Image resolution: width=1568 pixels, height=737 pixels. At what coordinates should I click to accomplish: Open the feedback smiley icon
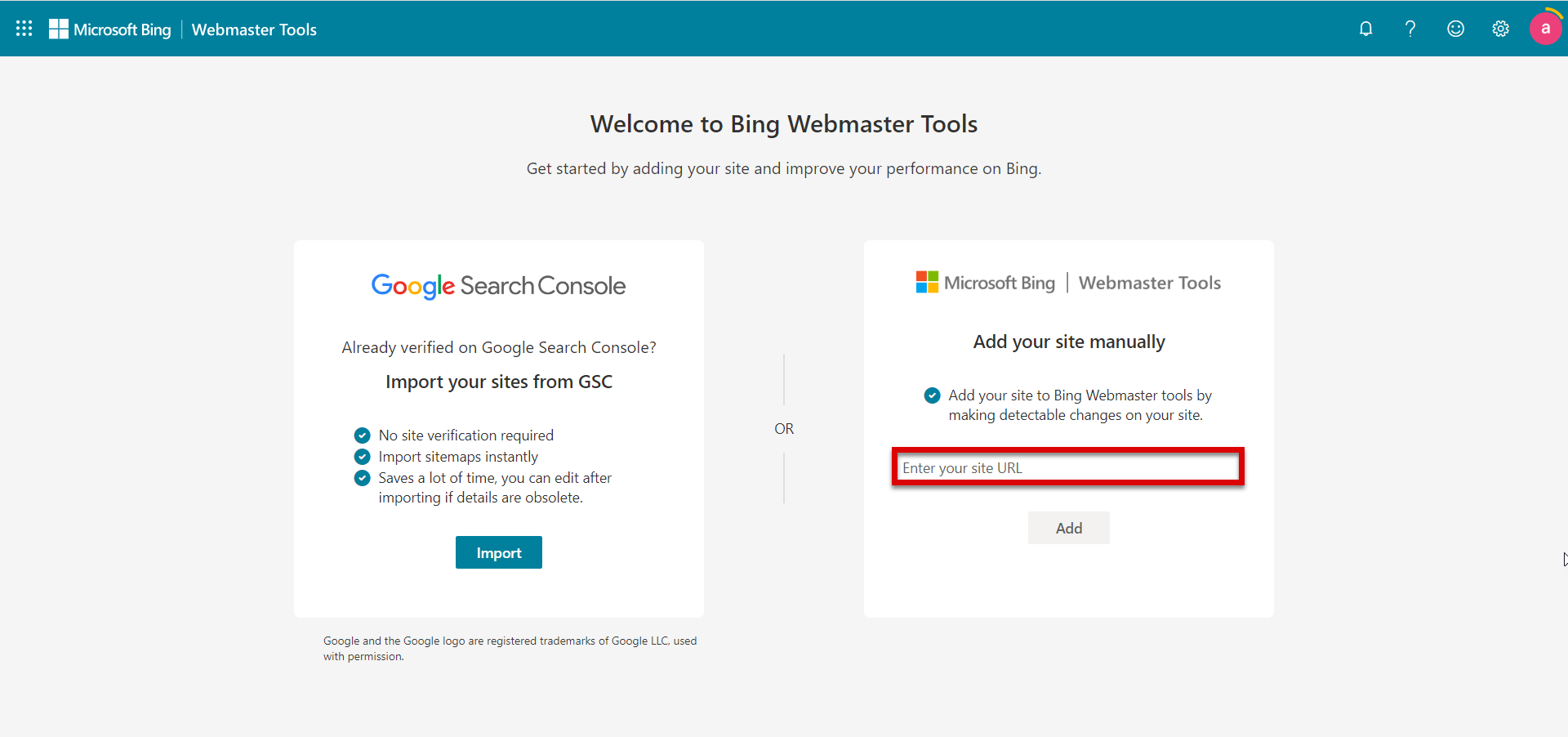pos(1455,29)
